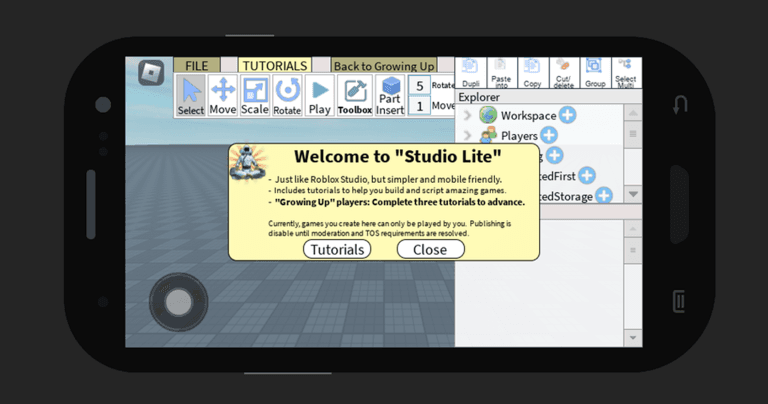Open the FILE tab

pos(196,66)
